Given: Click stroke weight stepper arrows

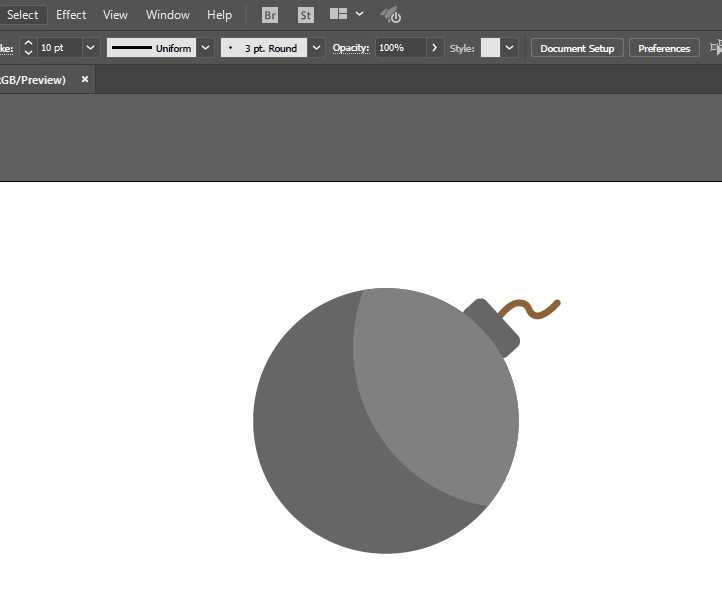Looking at the screenshot, I should (x=28, y=48).
